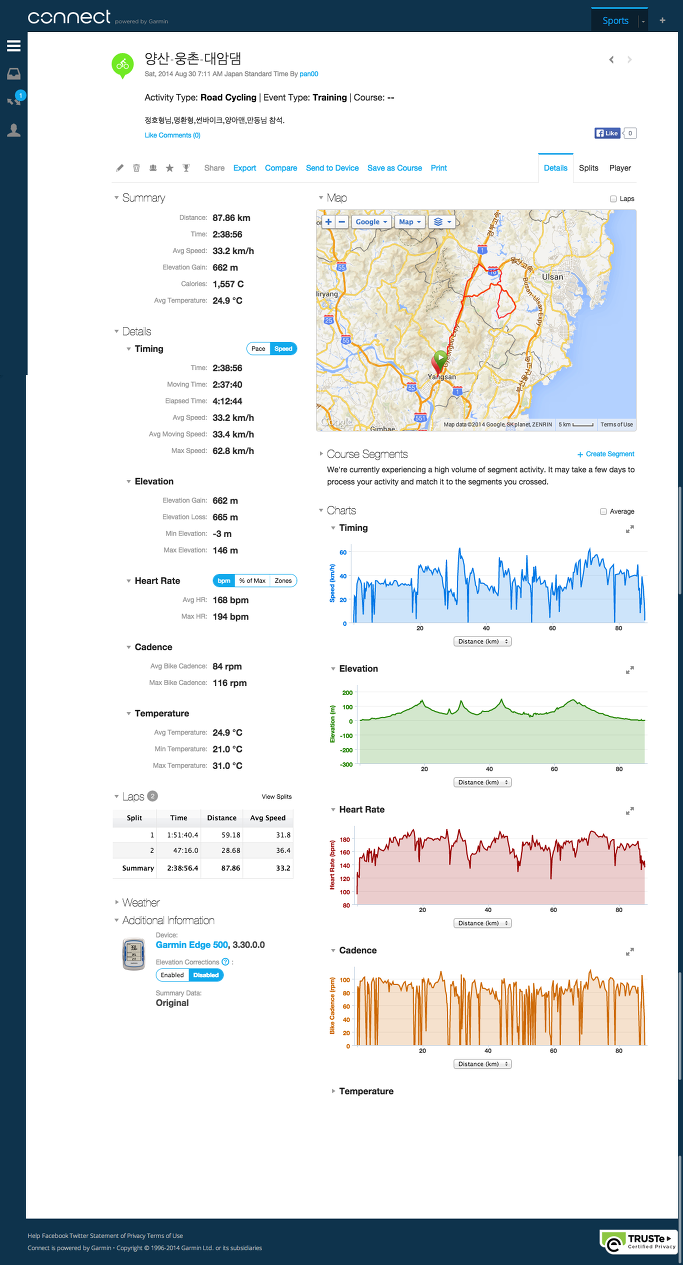Viewport: 683px width, 1265px height.
Task: Zoom out on the map
Action: coord(342,222)
